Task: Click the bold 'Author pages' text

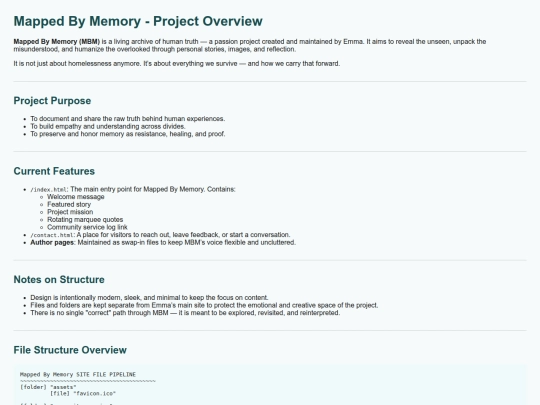Action: 52,242
